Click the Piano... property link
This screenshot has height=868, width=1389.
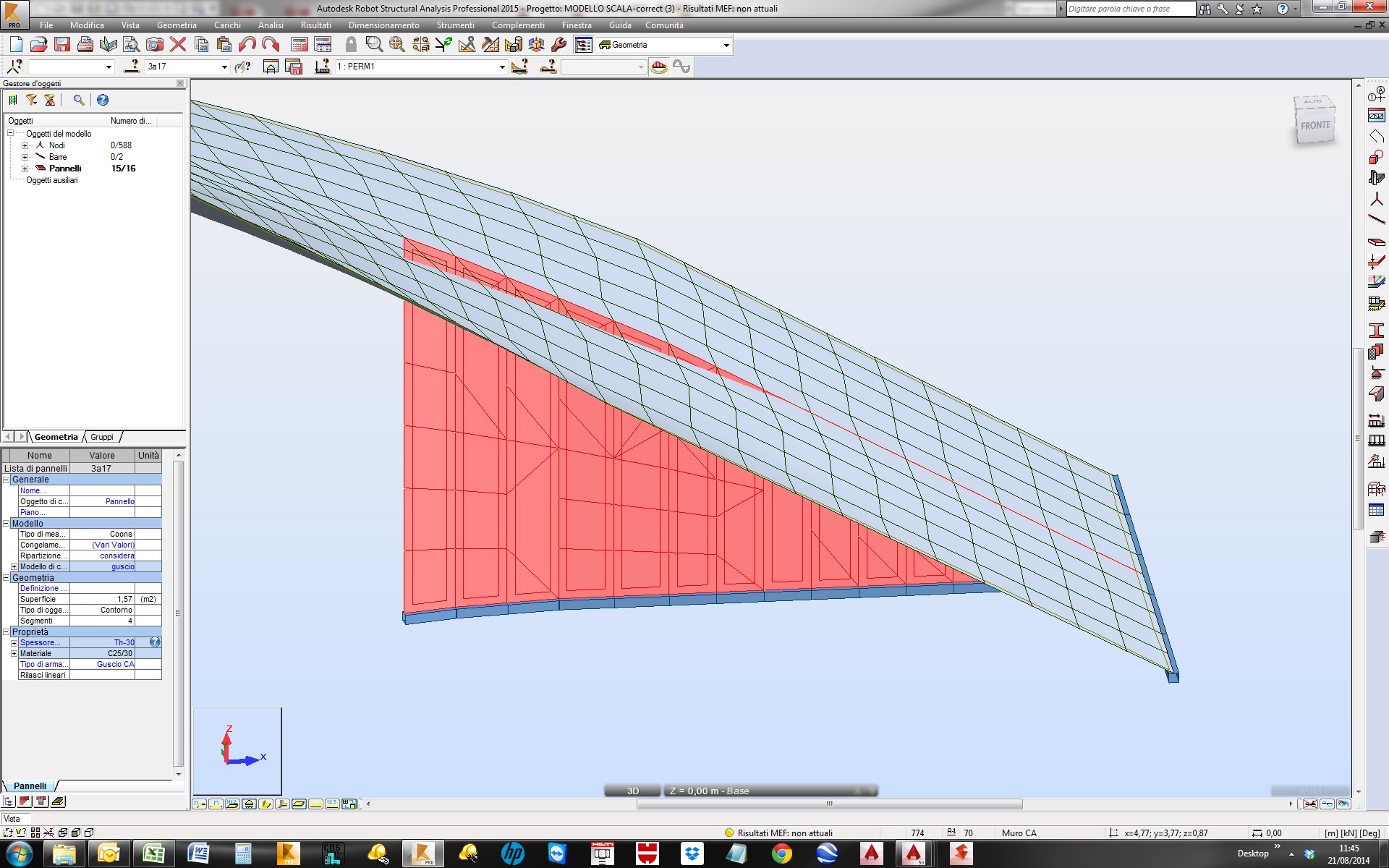click(33, 512)
